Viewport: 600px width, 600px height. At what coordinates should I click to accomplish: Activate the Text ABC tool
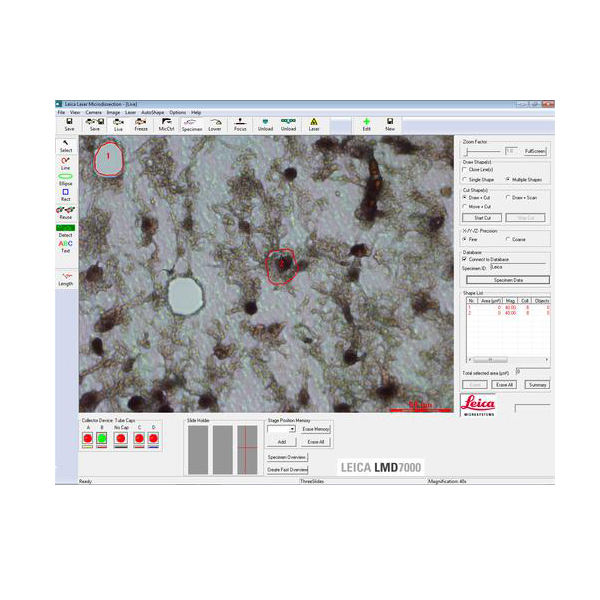click(x=65, y=245)
